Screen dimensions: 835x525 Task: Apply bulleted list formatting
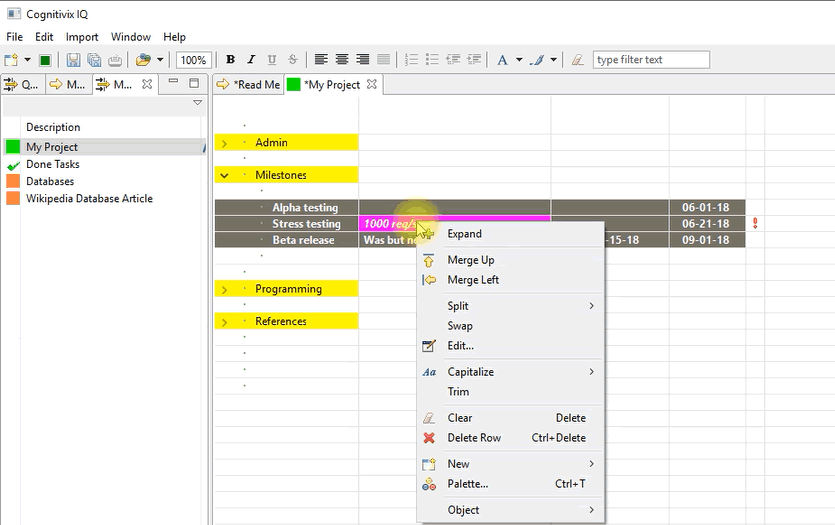click(432, 60)
